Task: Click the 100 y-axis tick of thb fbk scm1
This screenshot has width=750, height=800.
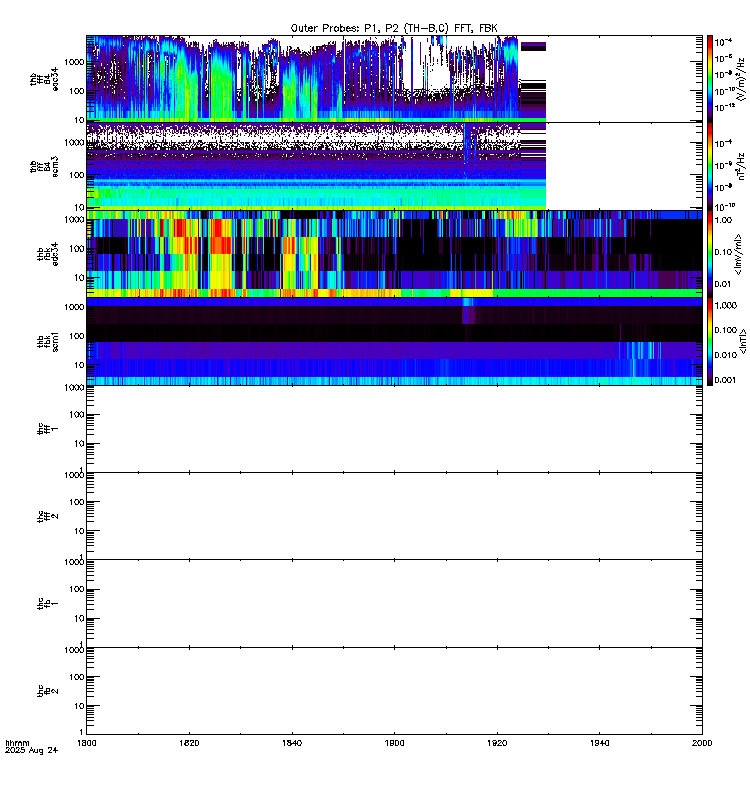Action: [77, 336]
